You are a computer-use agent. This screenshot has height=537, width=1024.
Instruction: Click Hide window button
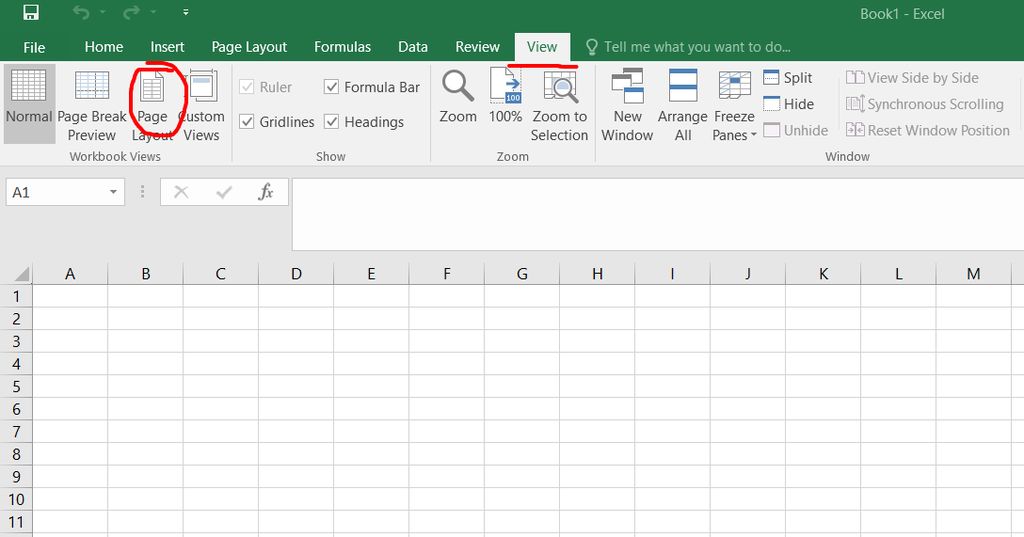(788, 104)
